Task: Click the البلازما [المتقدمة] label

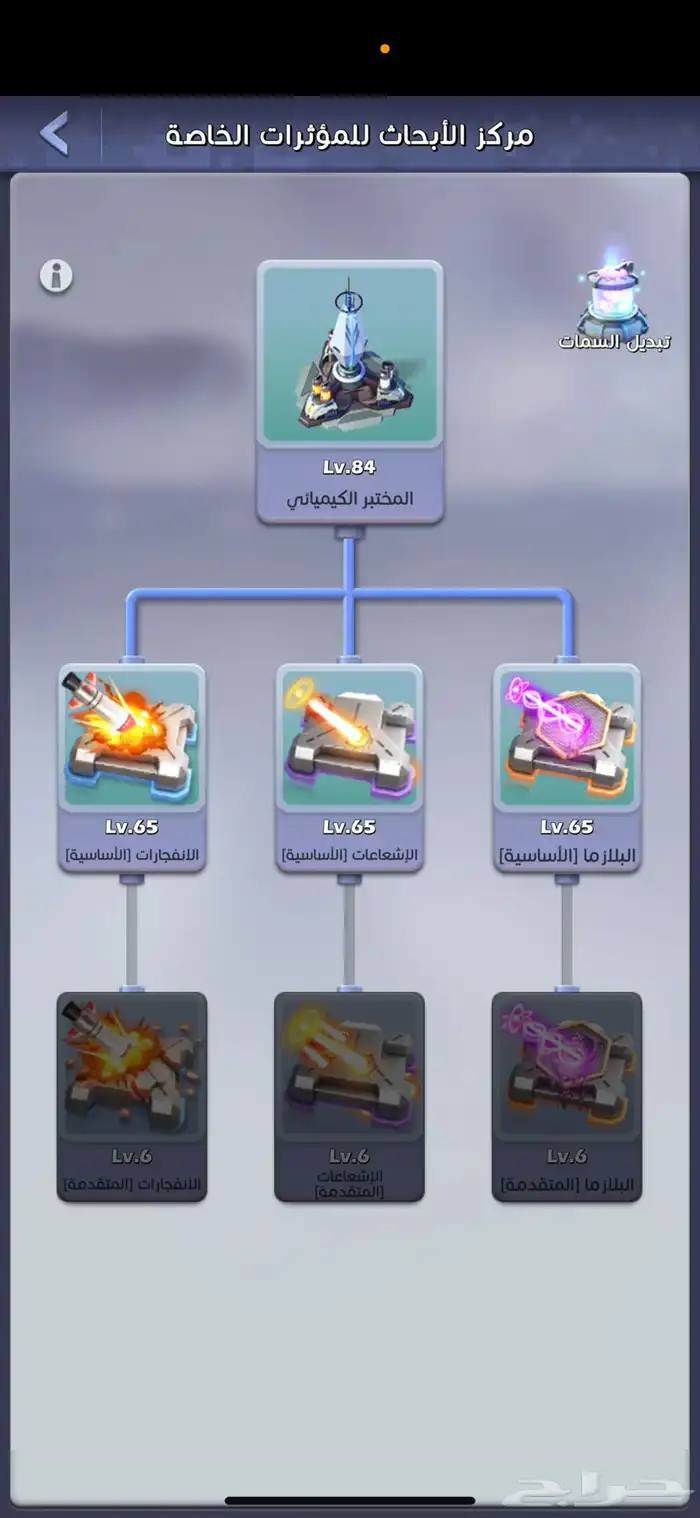Action: (567, 1185)
